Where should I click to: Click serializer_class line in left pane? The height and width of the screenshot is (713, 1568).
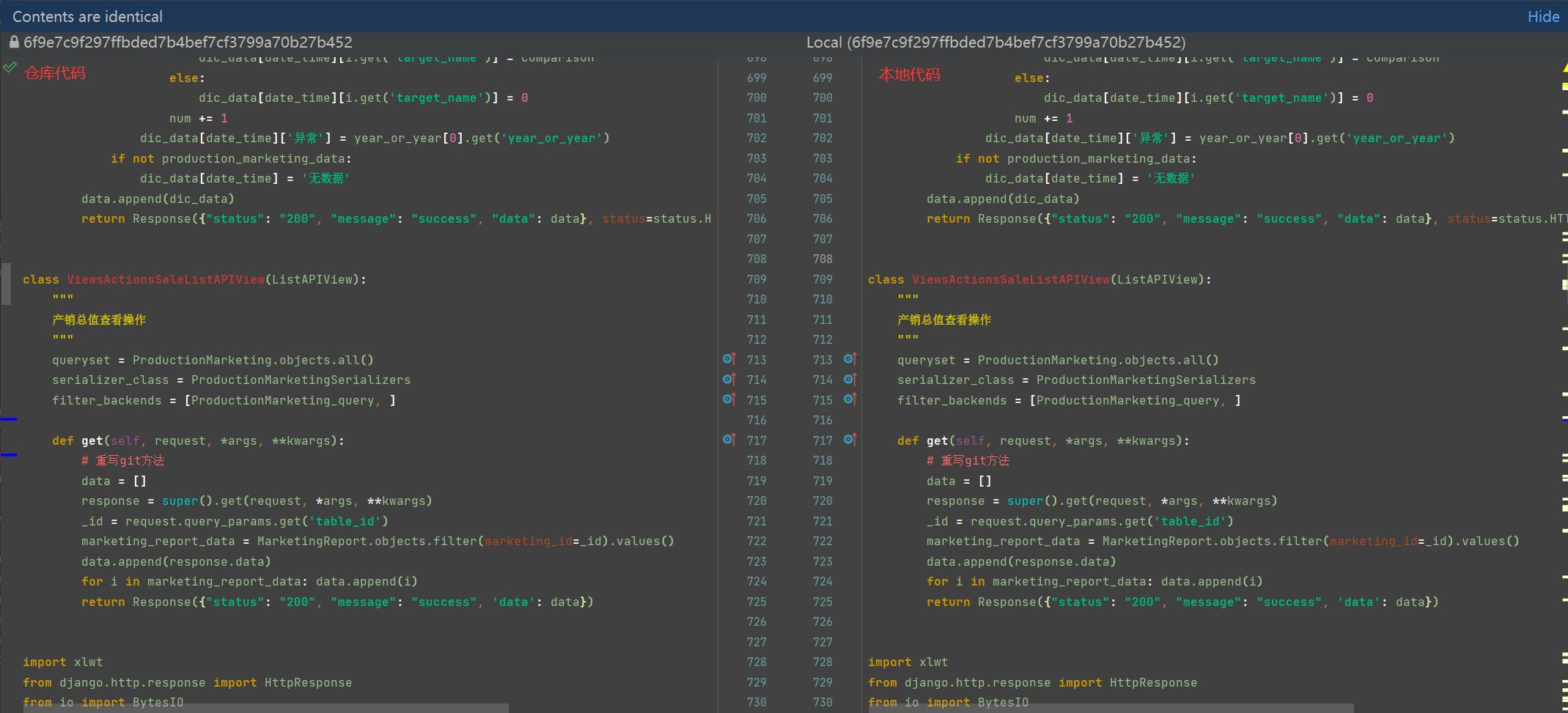click(231, 380)
